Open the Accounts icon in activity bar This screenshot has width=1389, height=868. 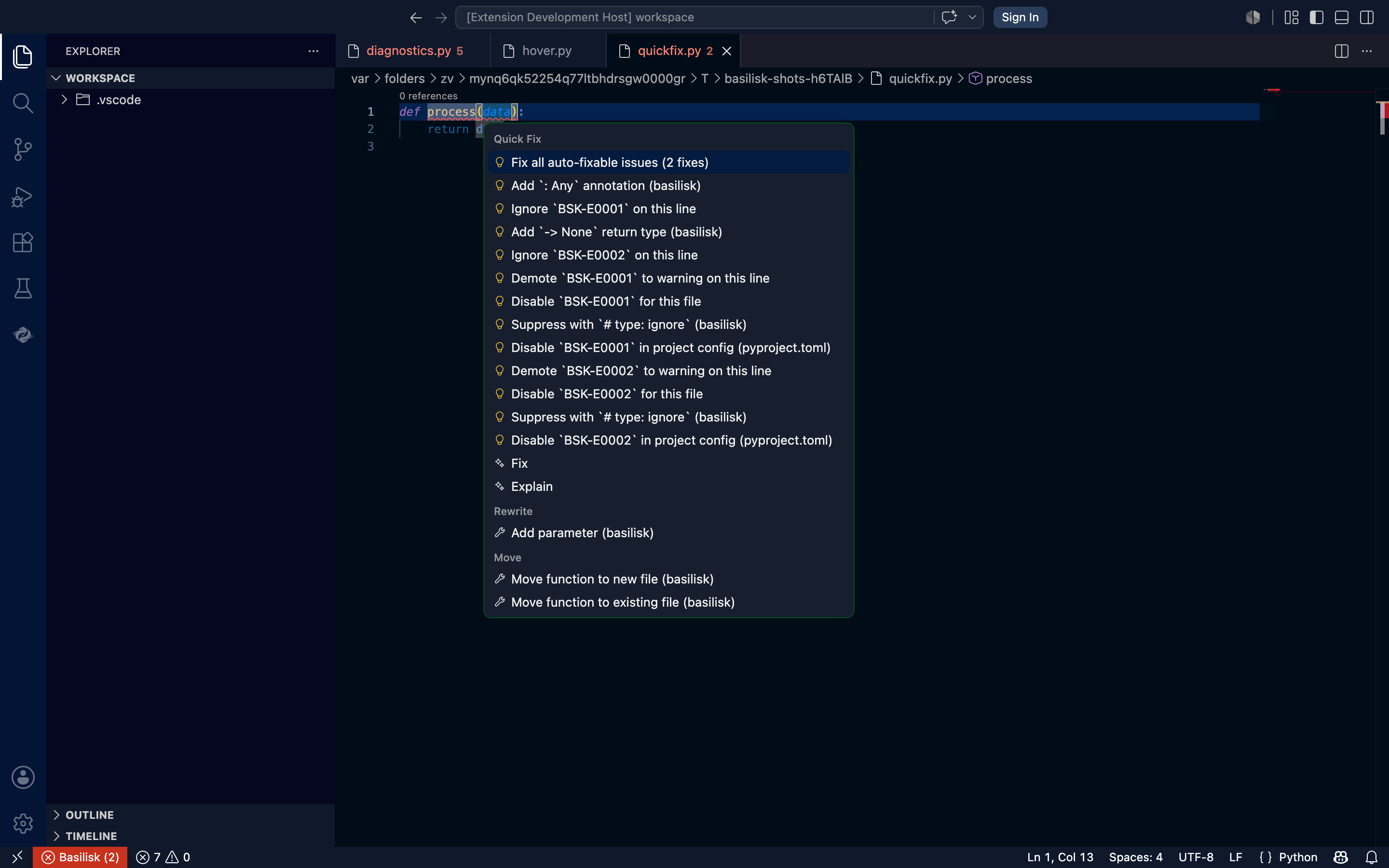pyautogui.click(x=23, y=777)
